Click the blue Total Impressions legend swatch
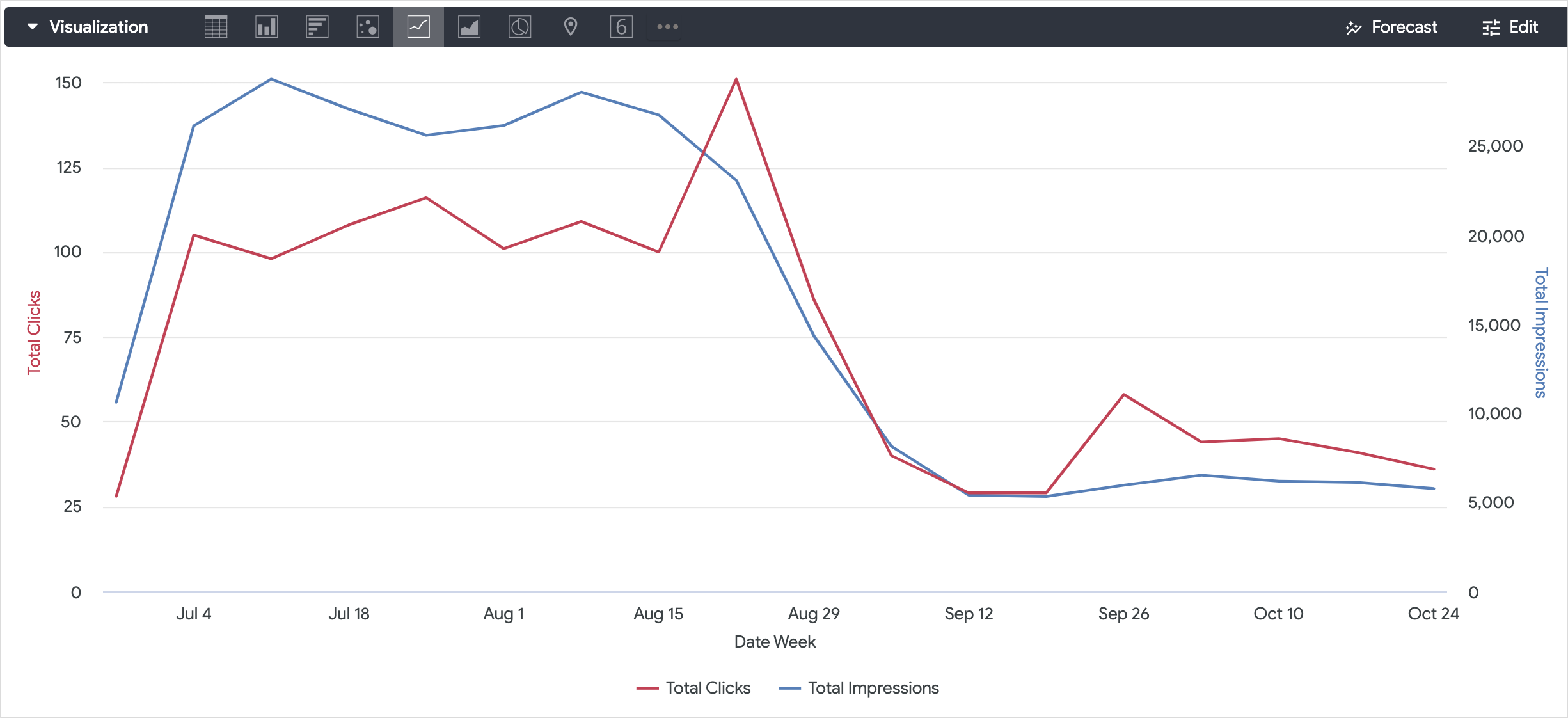The width and height of the screenshot is (1568, 718). [x=789, y=689]
